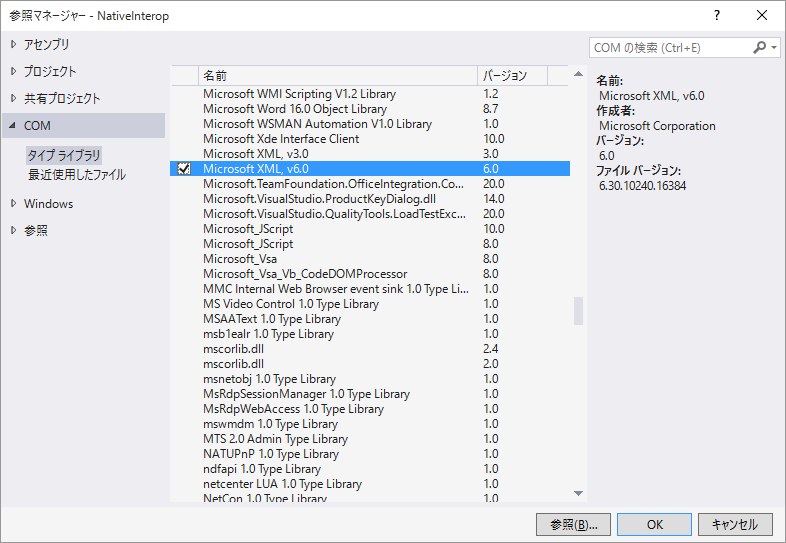Collapse the COM category

(13, 125)
